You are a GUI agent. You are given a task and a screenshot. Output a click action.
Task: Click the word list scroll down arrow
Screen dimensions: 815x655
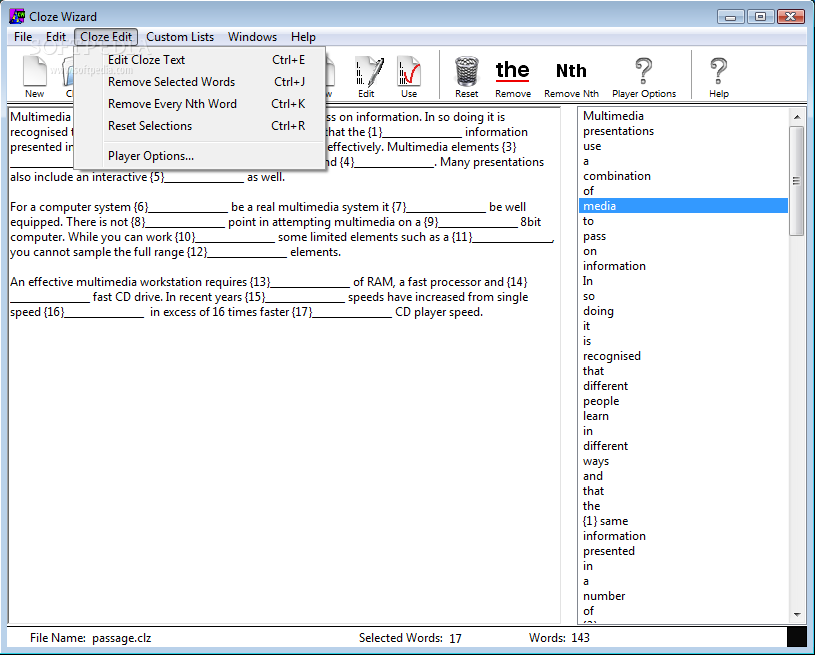[x=797, y=614]
